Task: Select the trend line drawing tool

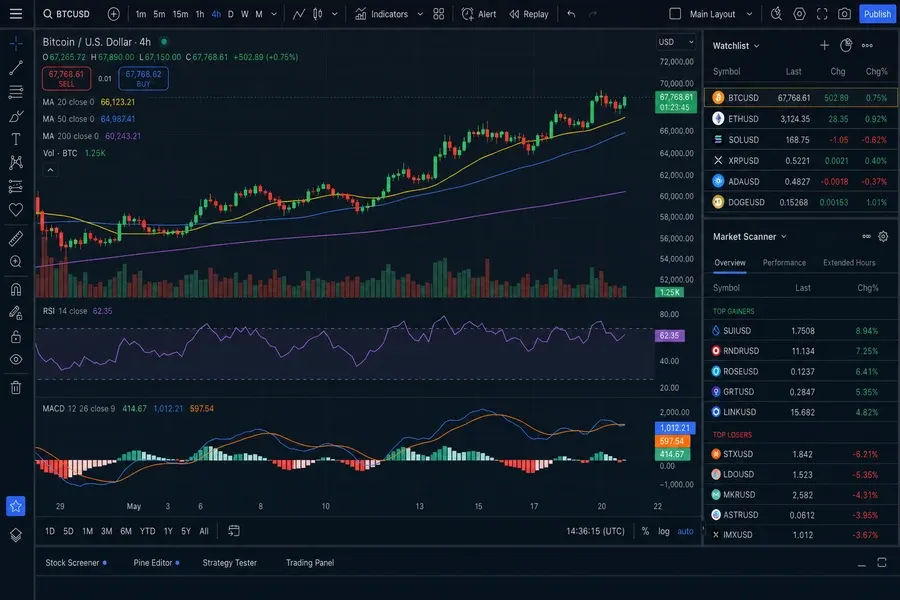Action: (16, 68)
